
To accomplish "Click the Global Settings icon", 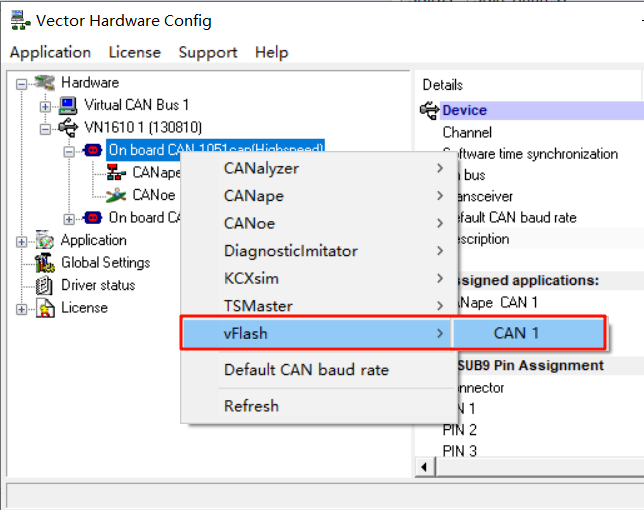I will coord(44,263).
